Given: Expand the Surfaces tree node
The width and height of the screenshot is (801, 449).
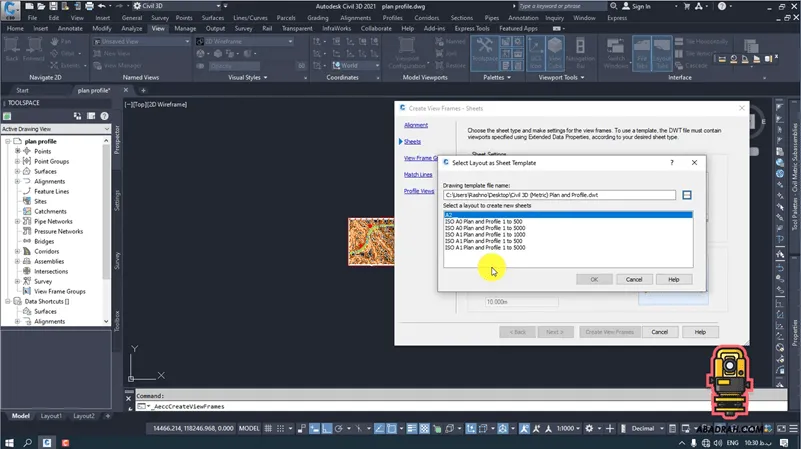Looking at the screenshot, I should point(17,171).
